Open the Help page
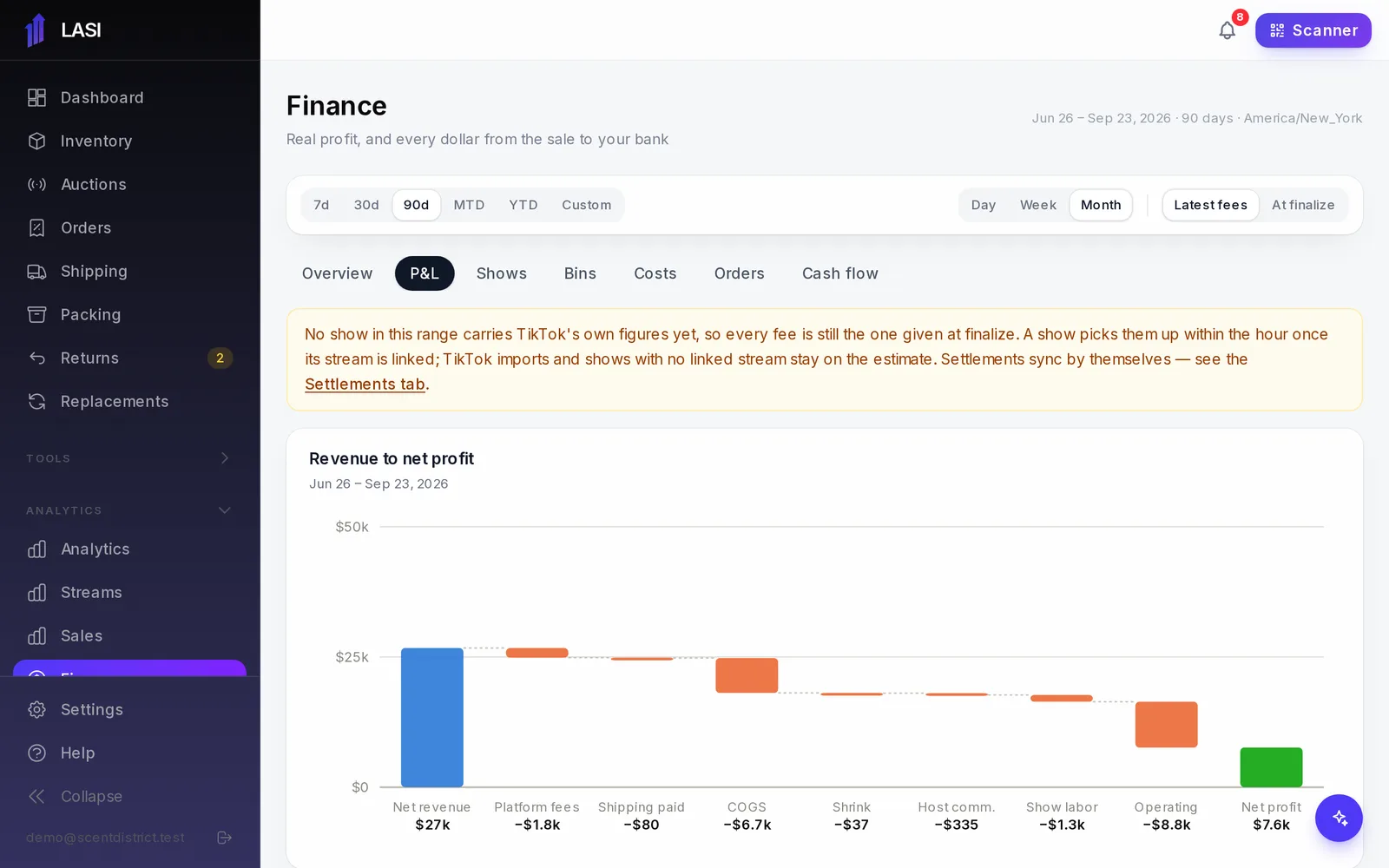Viewport: 1389px width, 868px height. (130, 753)
